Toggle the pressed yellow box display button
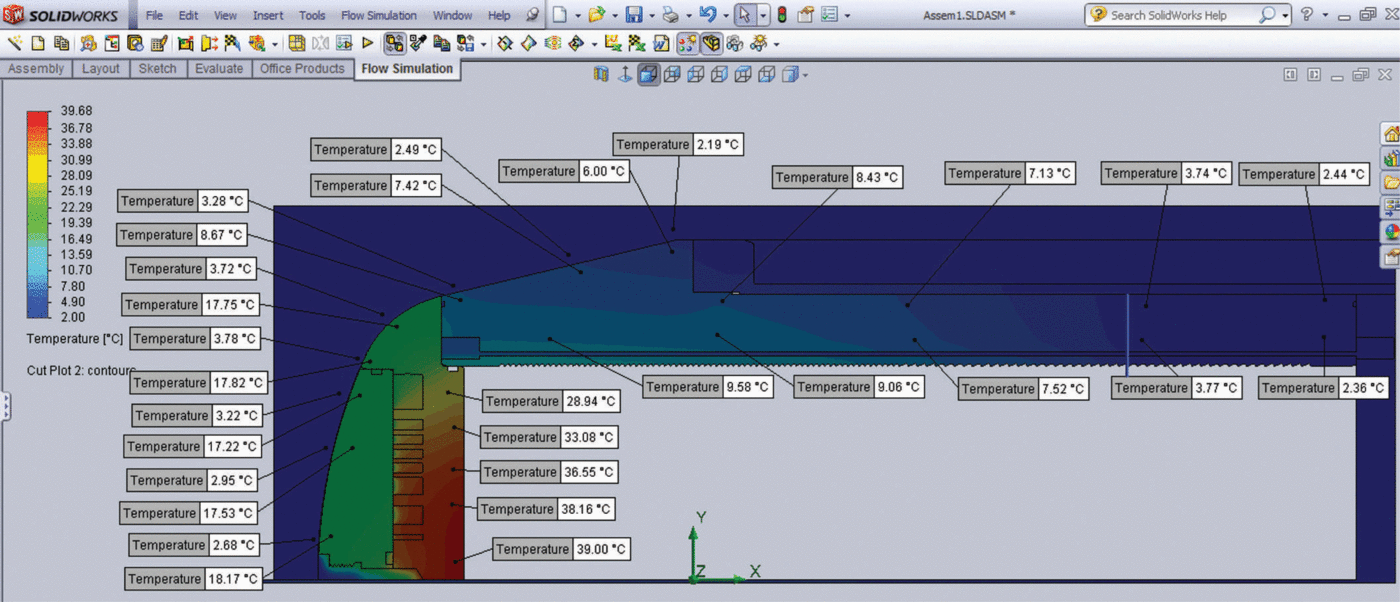 coord(711,44)
